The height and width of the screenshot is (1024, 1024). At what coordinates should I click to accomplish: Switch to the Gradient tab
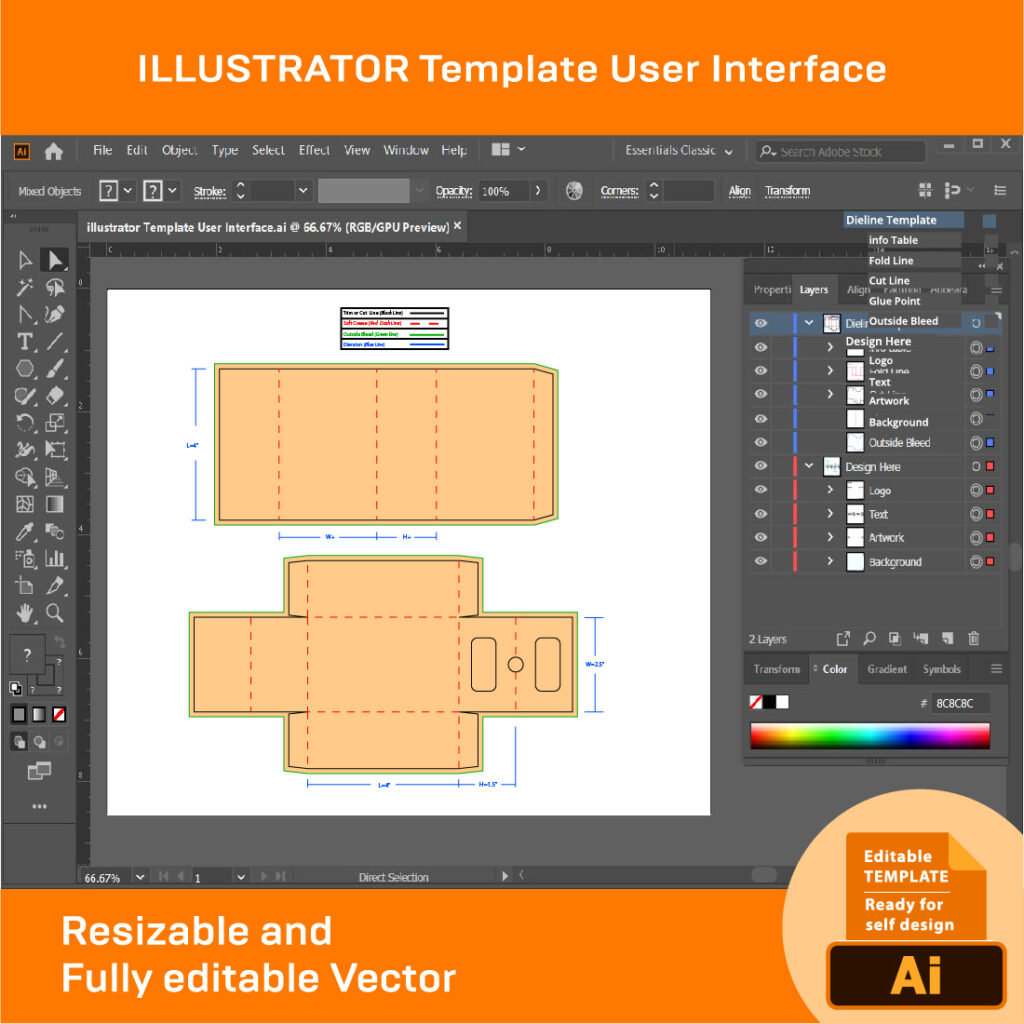(x=887, y=669)
